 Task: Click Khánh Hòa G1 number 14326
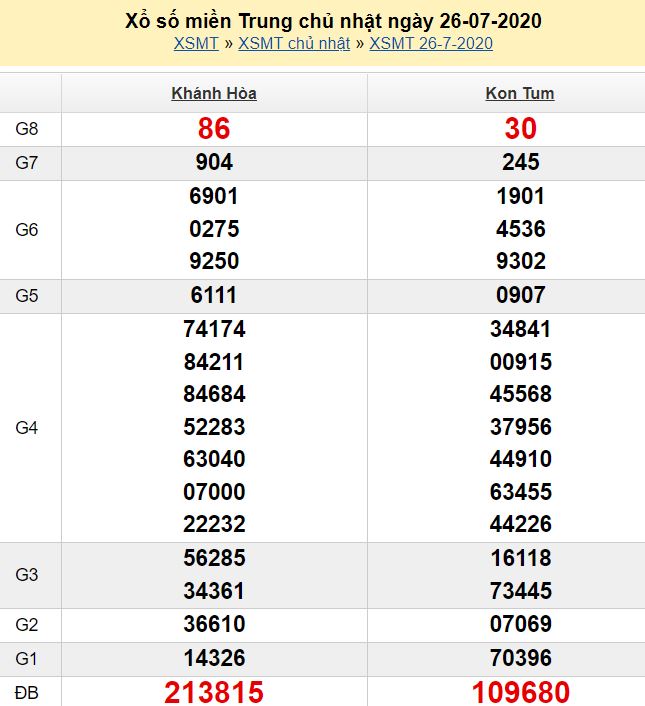(x=214, y=658)
